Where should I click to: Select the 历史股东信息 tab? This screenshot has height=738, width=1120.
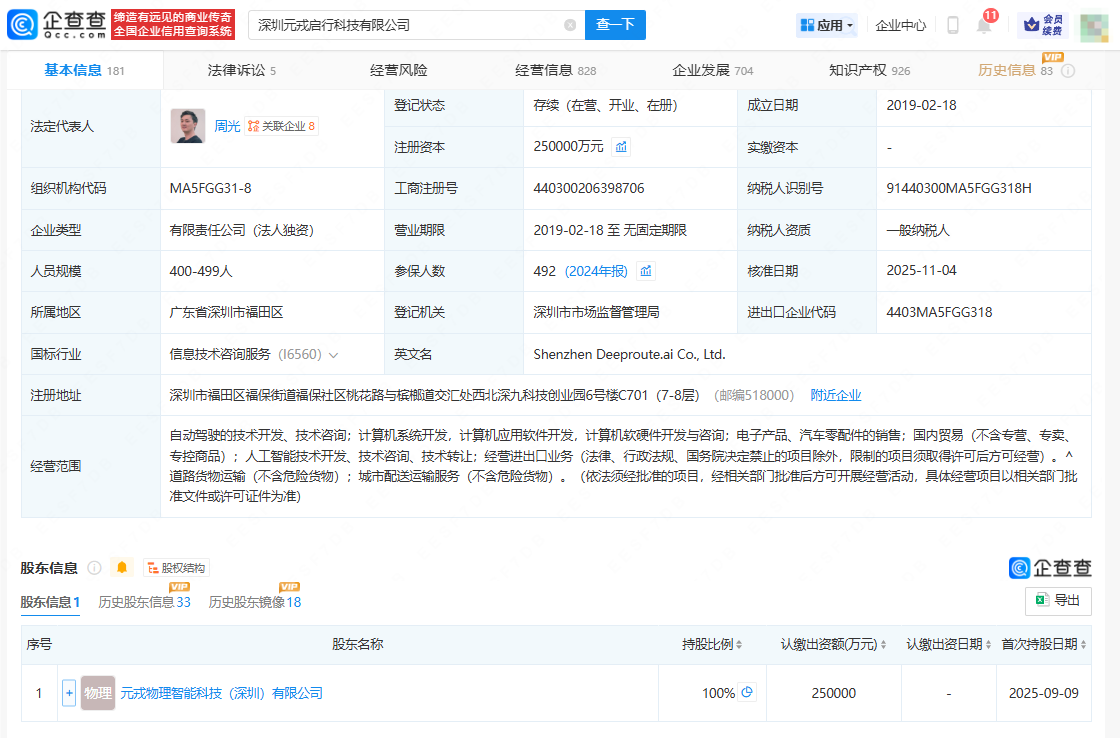[144, 602]
